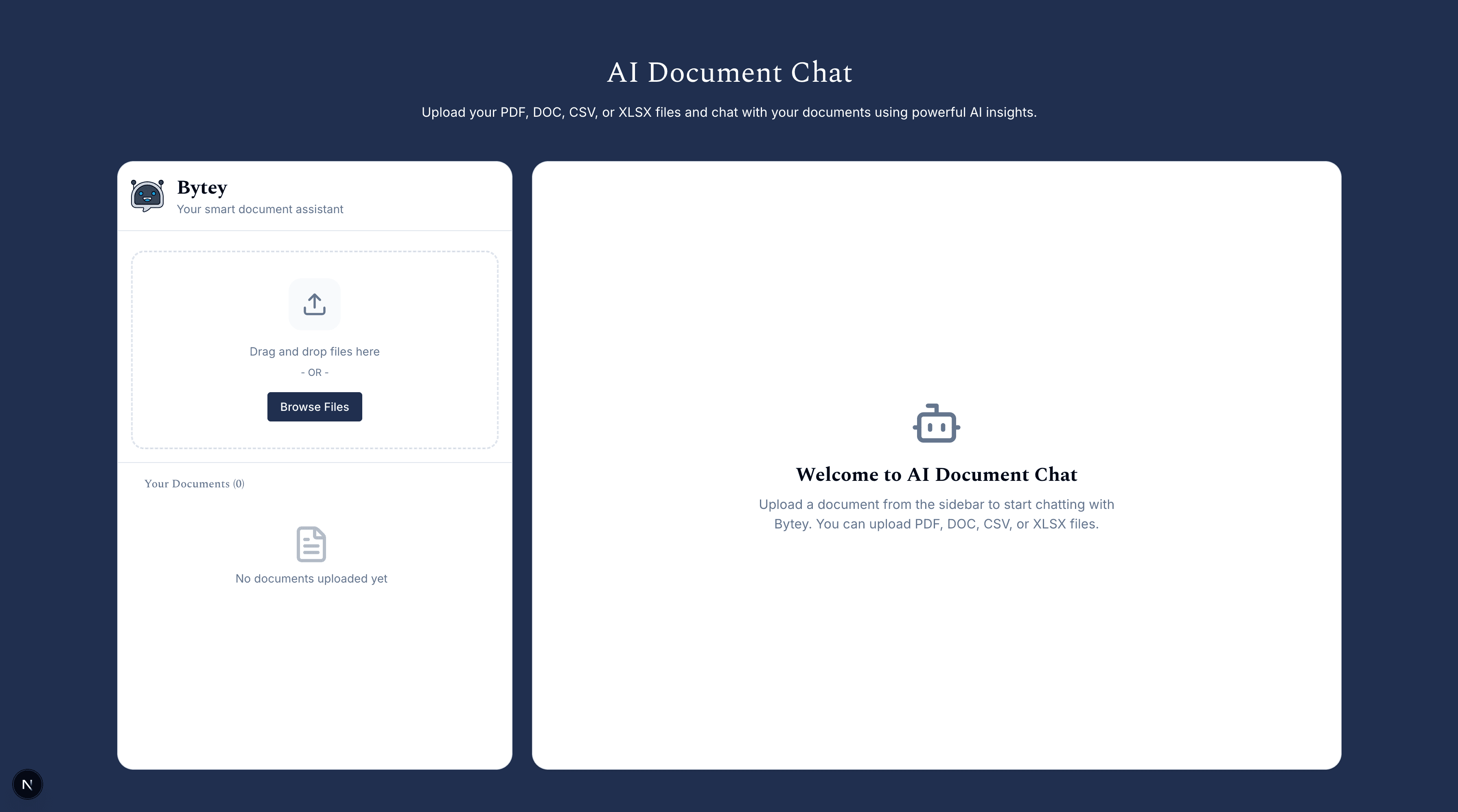Click the No documents uploaded yet message

[311, 578]
